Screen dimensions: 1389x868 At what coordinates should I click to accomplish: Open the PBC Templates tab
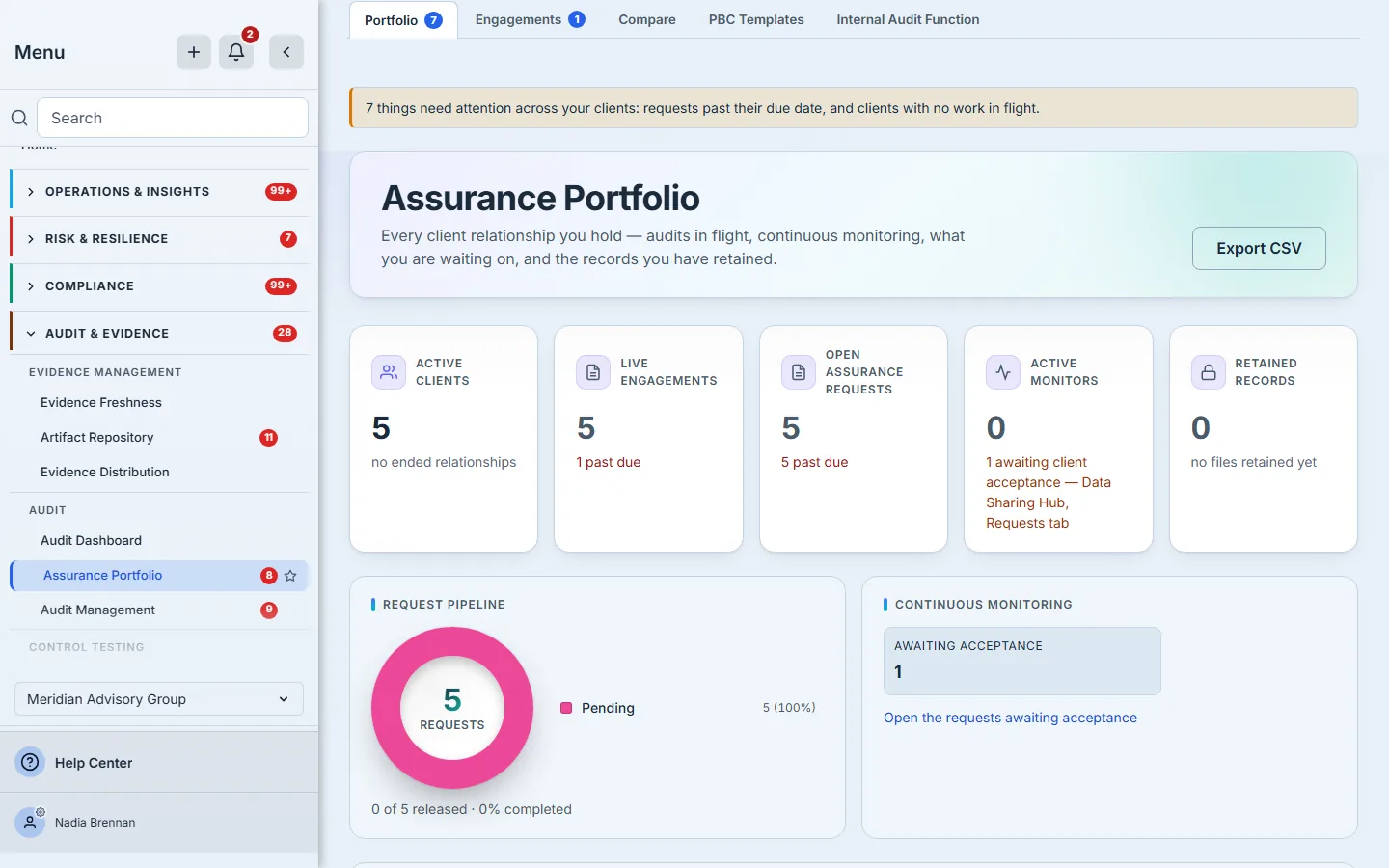pos(756,19)
